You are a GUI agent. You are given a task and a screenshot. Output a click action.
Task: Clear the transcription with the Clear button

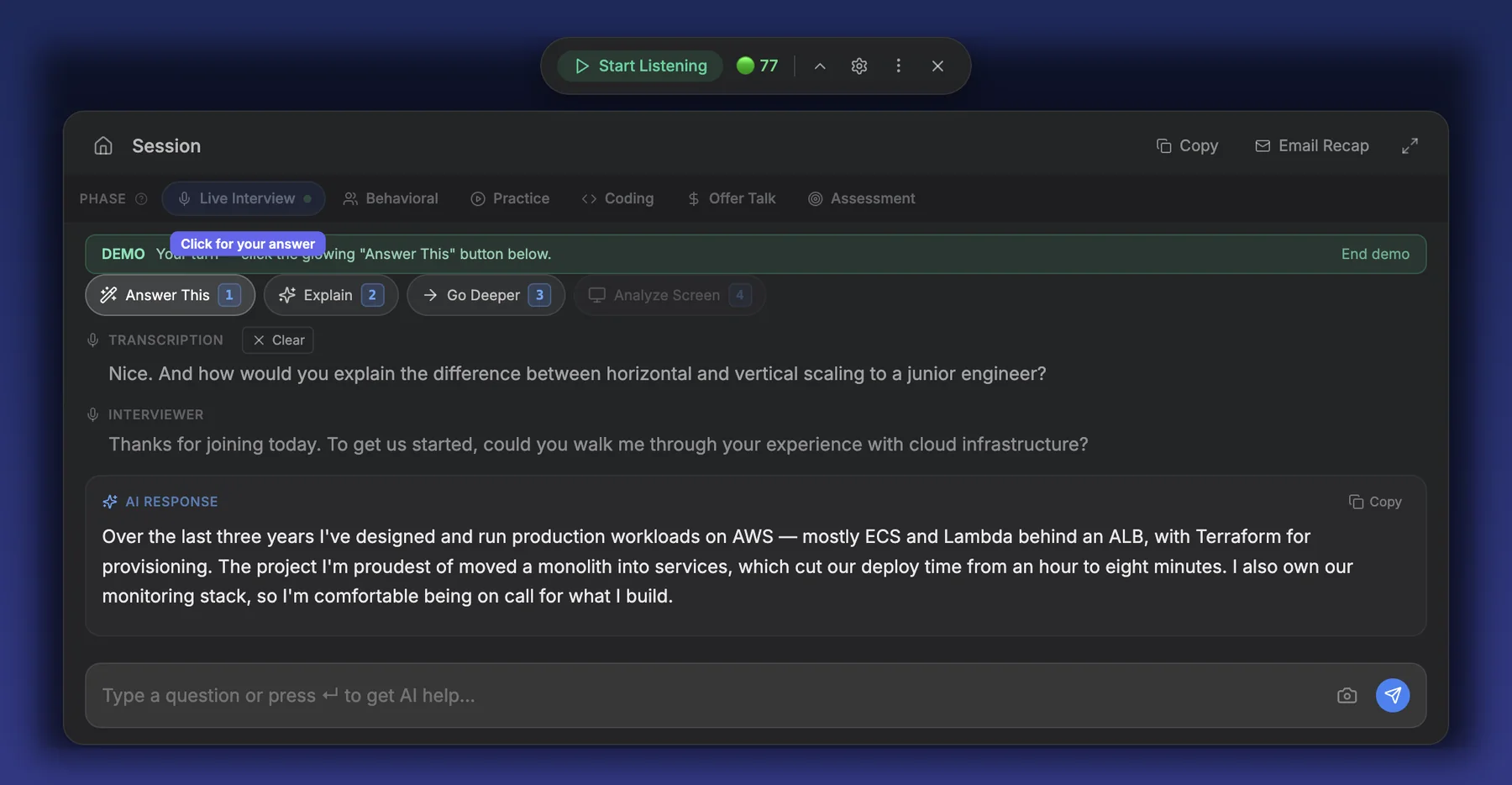[x=278, y=340]
